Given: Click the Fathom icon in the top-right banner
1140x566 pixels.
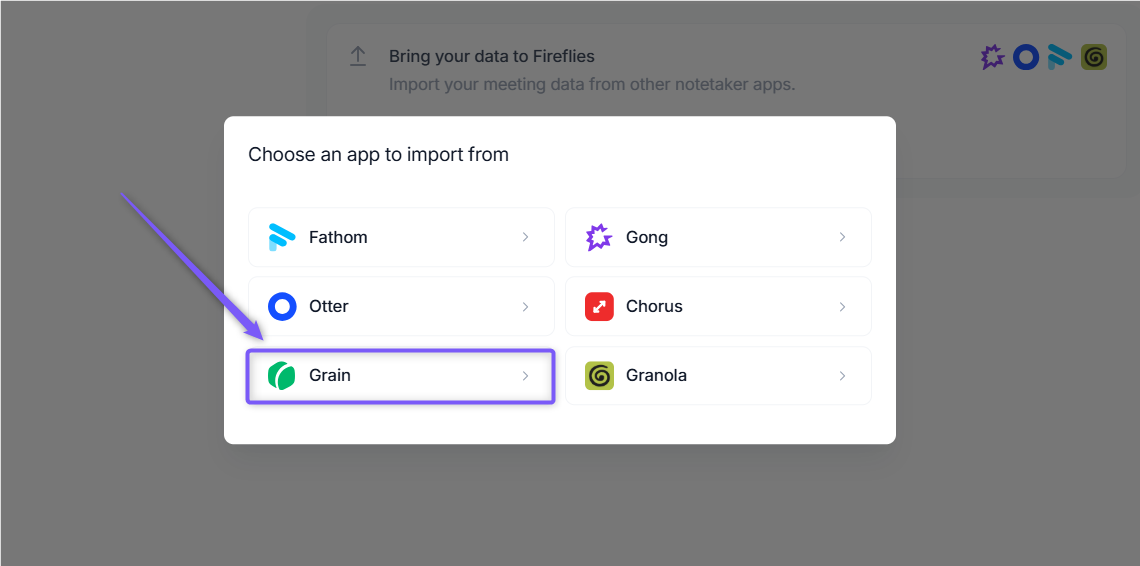Looking at the screenshot, I should pos(1059,57).
